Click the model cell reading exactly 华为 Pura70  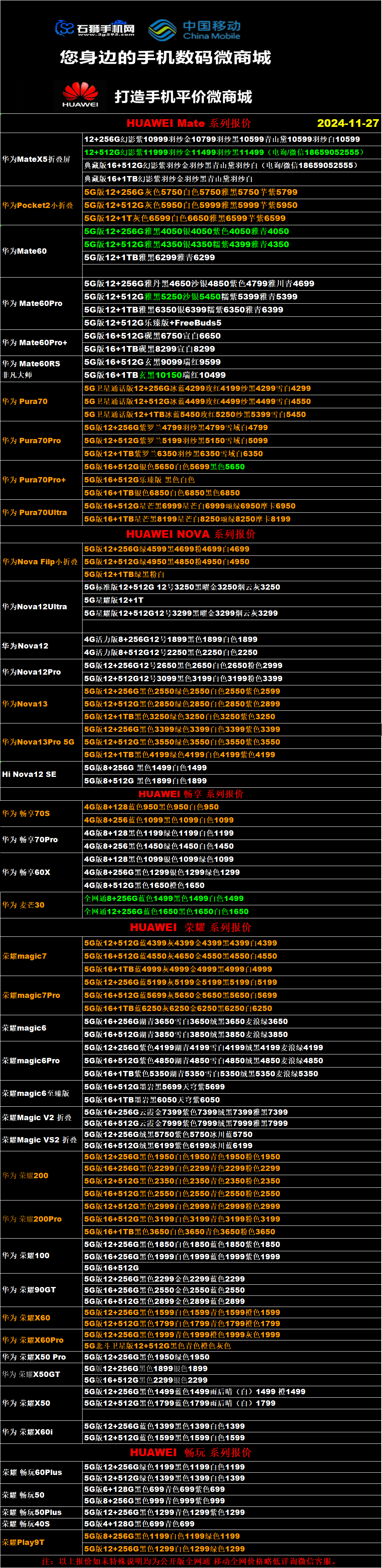(x=41, y=401)
